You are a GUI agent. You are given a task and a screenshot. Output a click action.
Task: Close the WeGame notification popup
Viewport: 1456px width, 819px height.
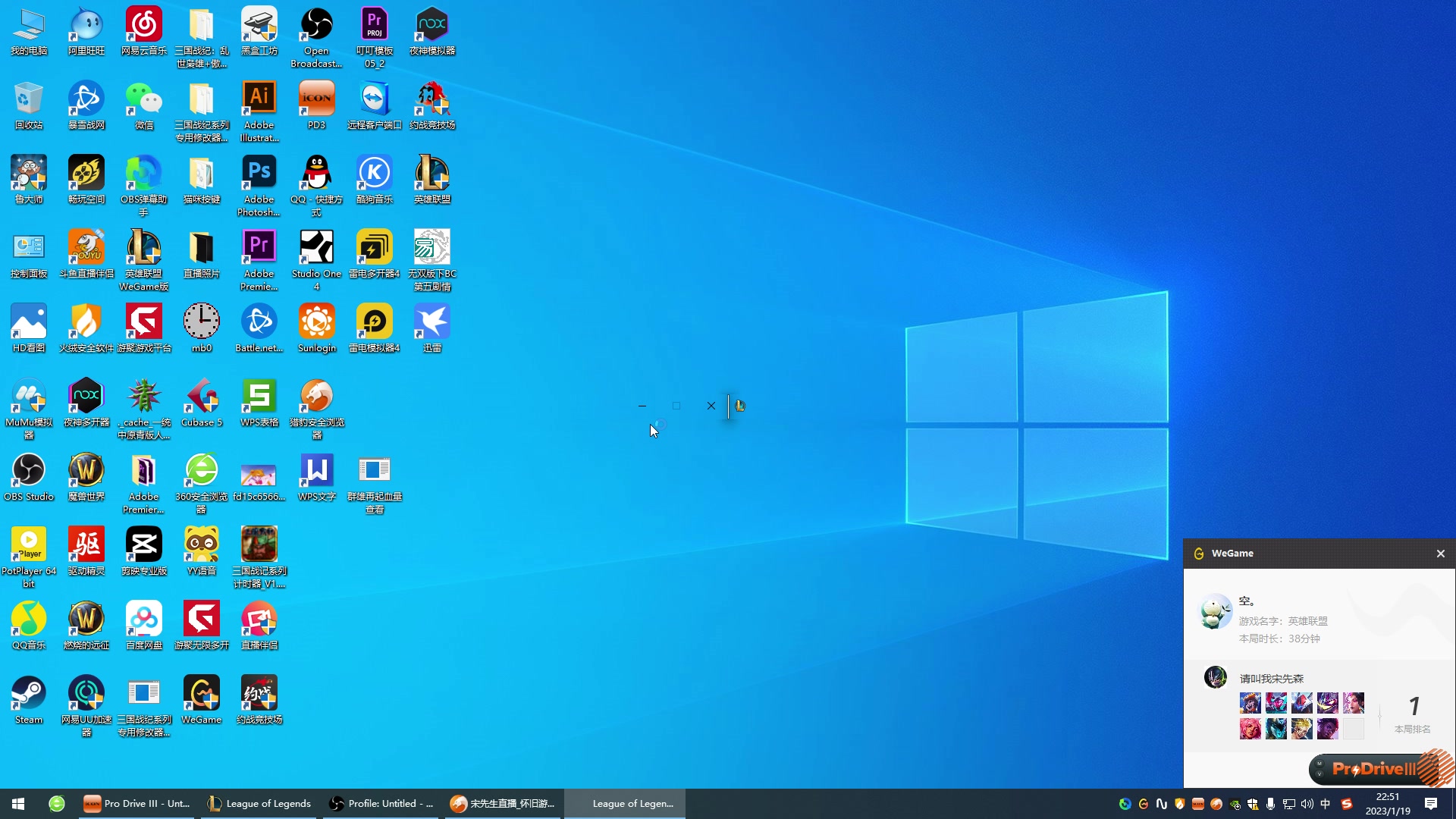pos(1440,554)
